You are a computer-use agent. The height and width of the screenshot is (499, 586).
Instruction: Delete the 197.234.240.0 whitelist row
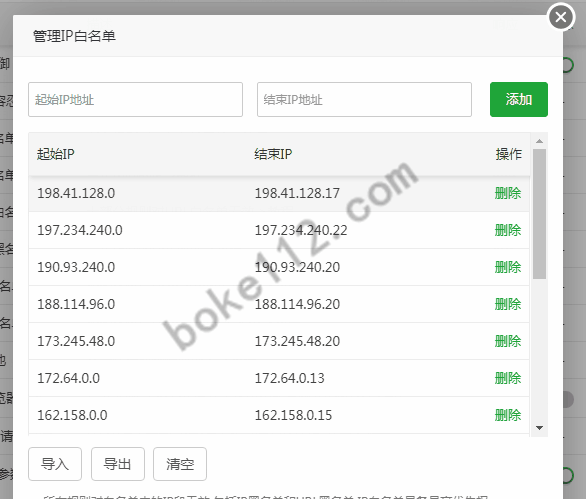point(508,230)
